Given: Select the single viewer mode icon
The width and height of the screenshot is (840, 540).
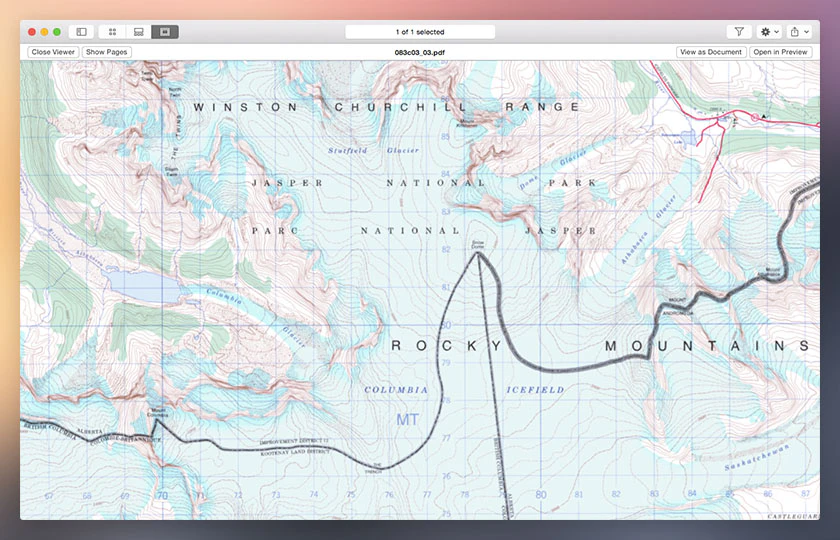Looking at the screenshot, I should (x=165, y=32).
